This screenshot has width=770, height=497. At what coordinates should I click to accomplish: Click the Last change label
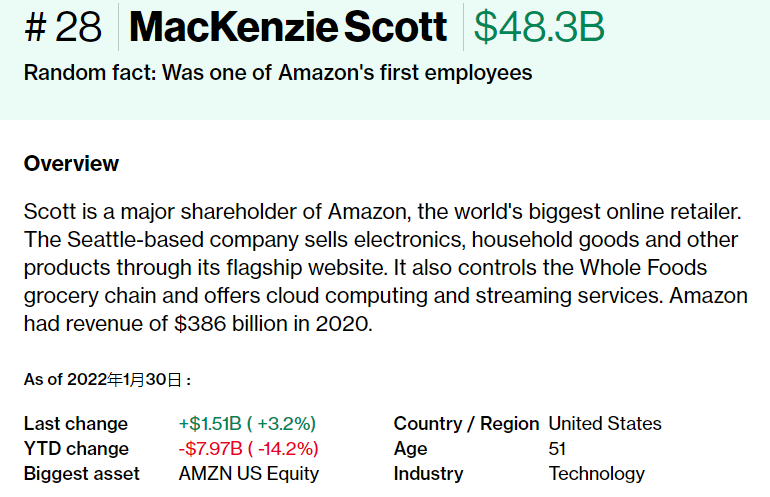pos(76,424)
